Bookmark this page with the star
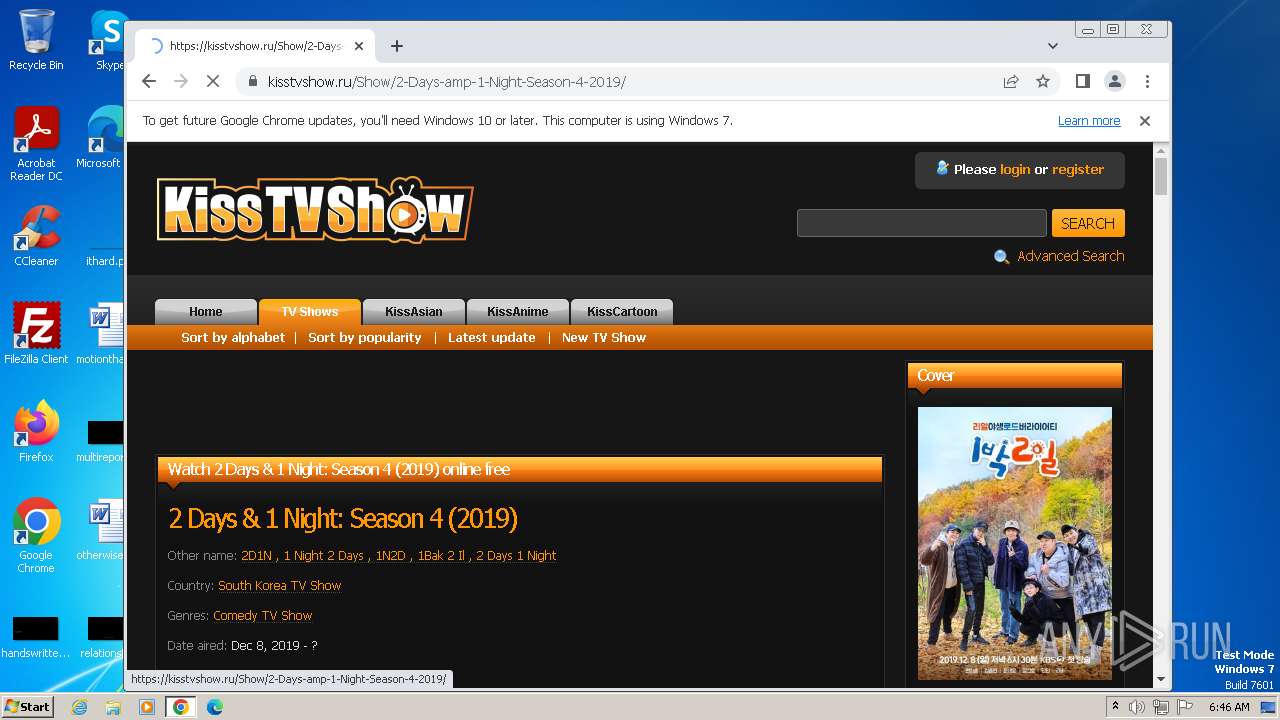Screen dimensions: 1280x720 pos(1043,82)
